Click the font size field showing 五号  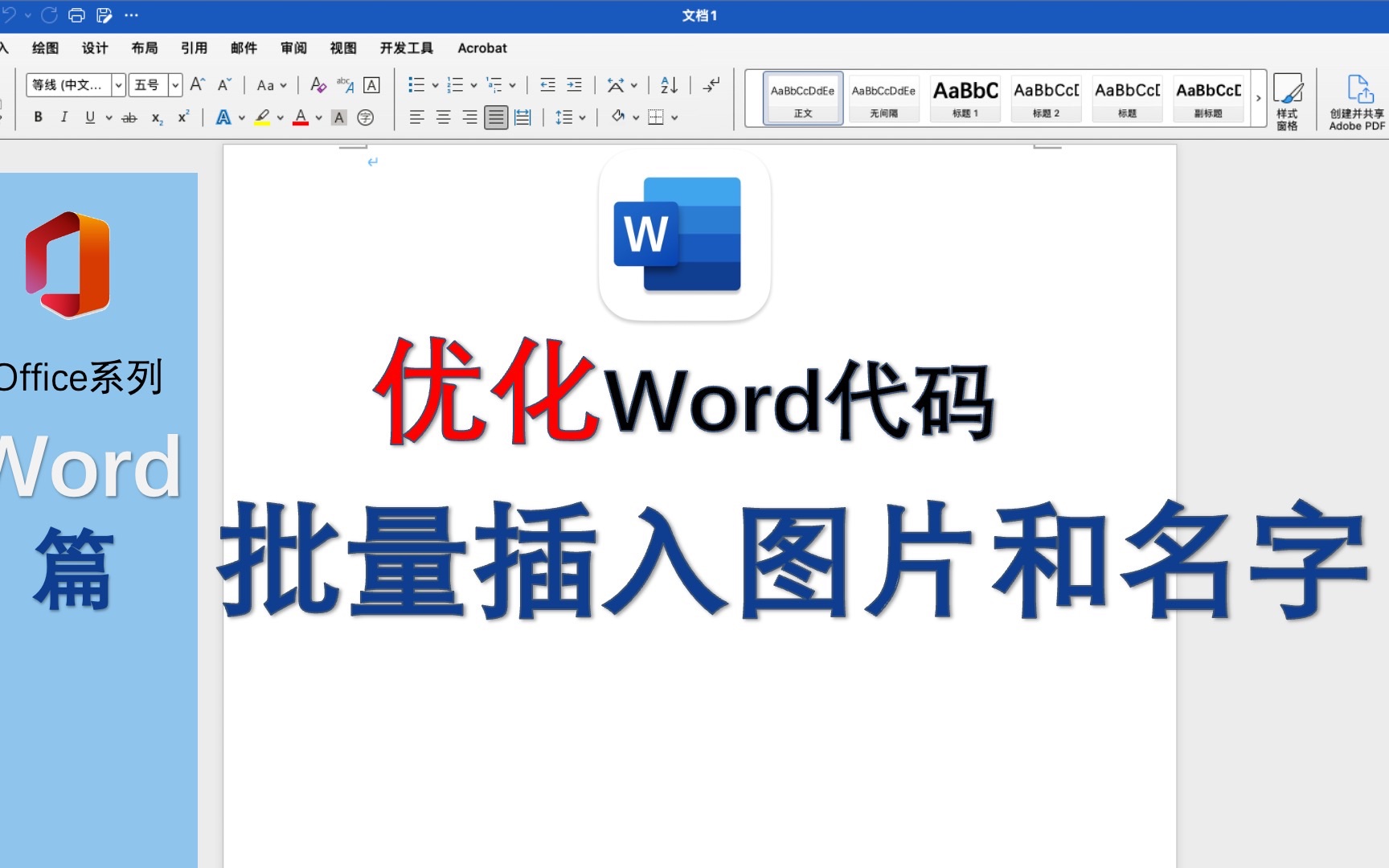(x=148, y=84)
